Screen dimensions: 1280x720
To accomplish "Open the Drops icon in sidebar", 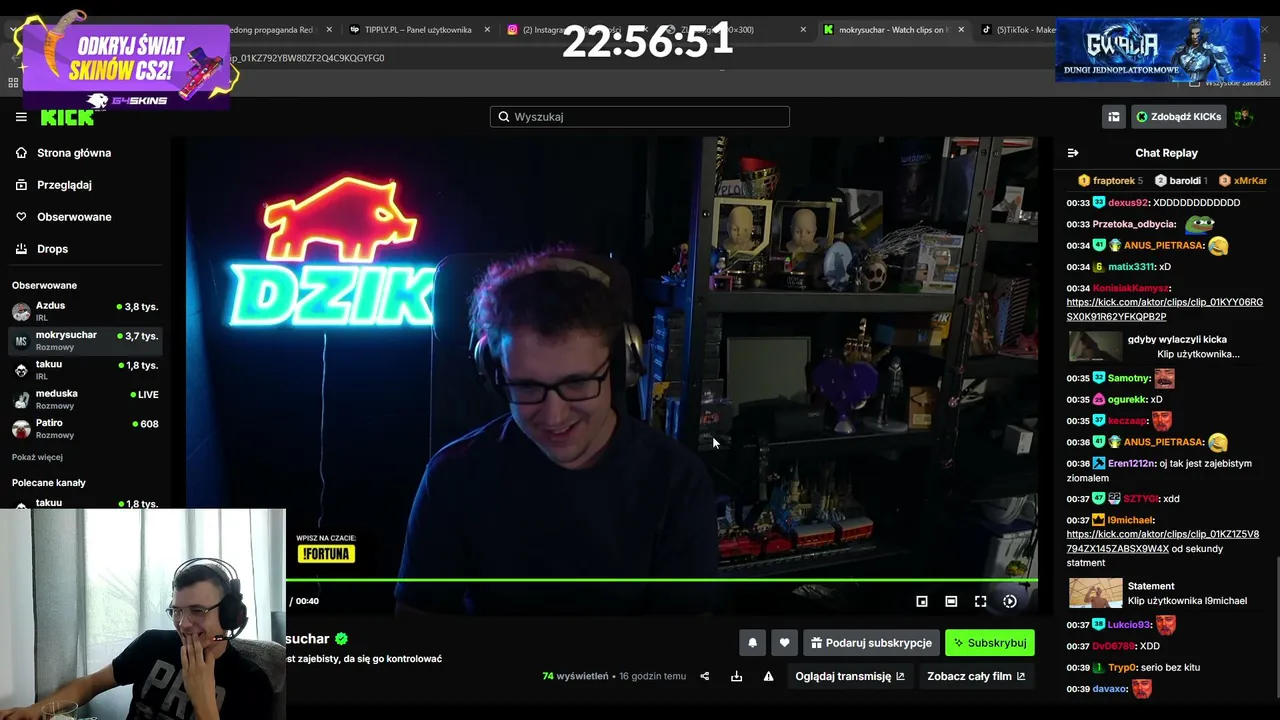I will 21,249.
